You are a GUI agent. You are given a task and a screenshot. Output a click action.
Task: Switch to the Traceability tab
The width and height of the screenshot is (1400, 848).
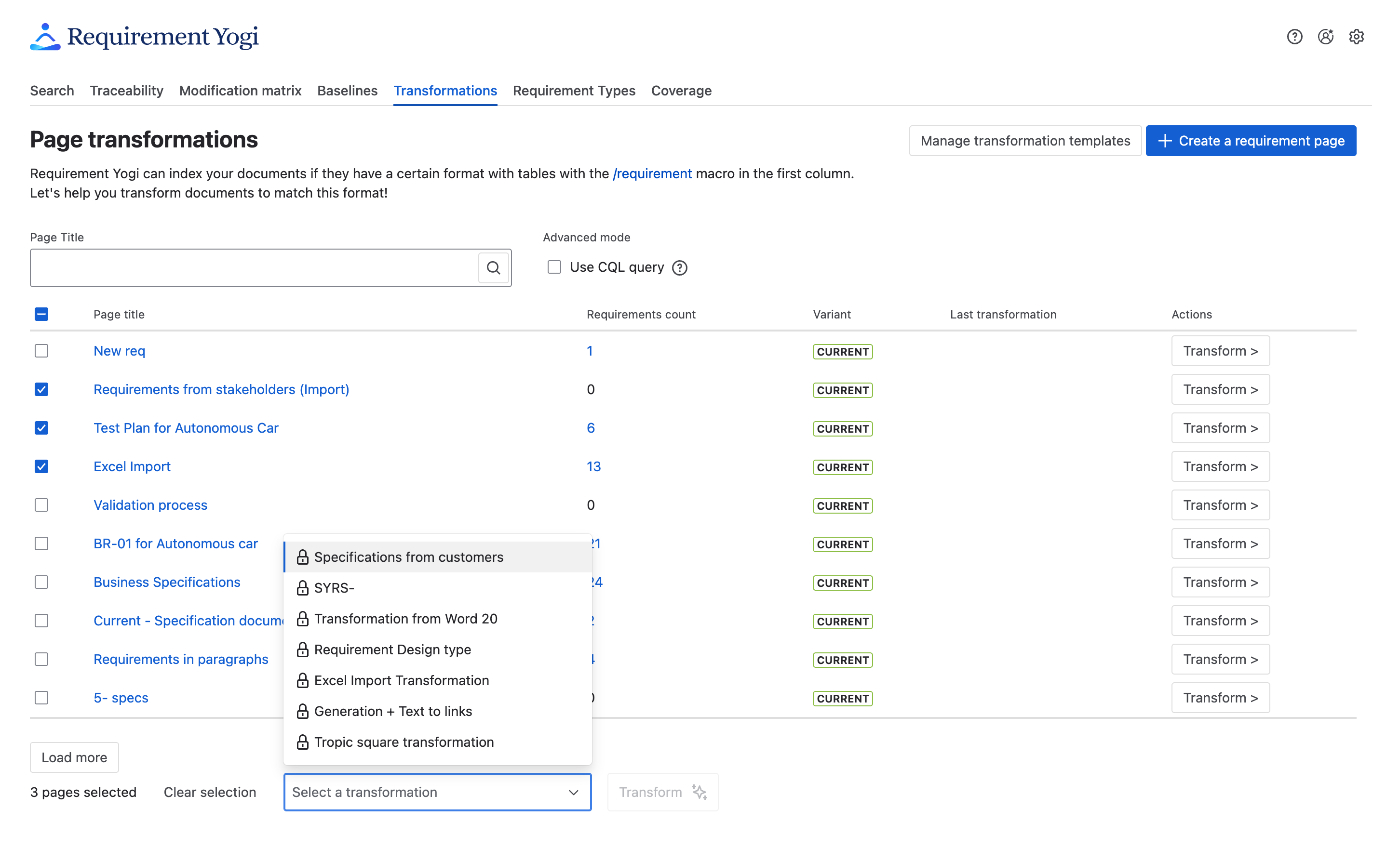click(x=126, y=91)
